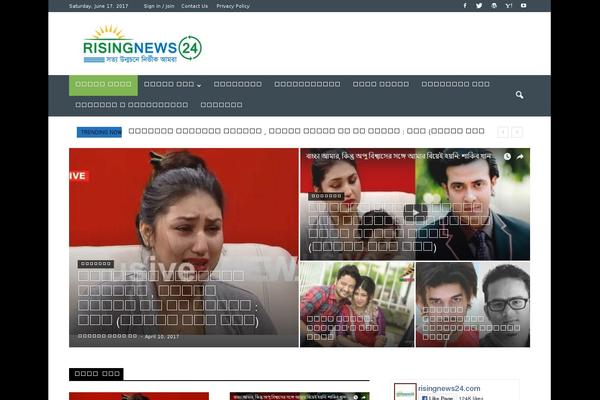This screenshot has width=600, height=400.
Task: Click the Bengali video title overlay text
Action: coord(399,156)
